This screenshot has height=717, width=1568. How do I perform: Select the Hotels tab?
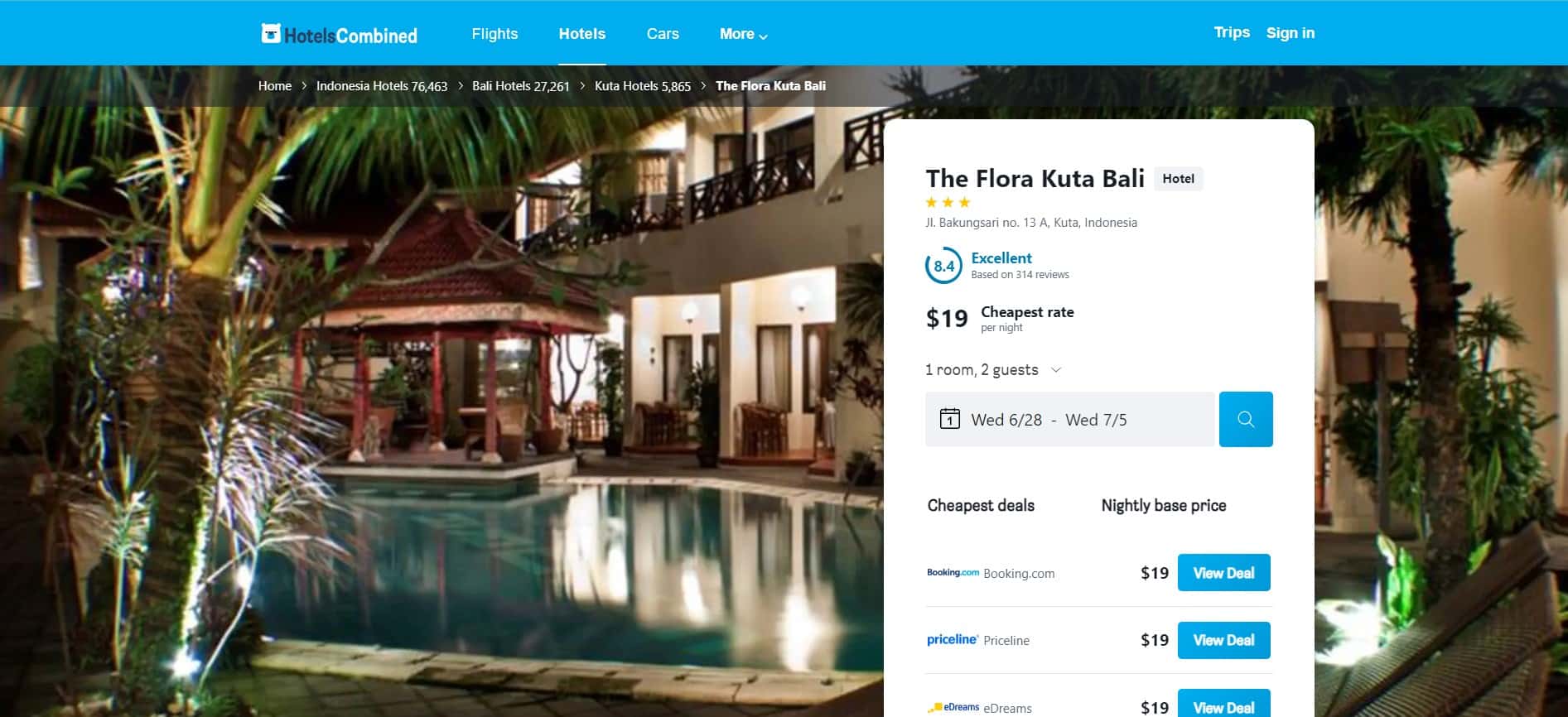tap(582, 34)
